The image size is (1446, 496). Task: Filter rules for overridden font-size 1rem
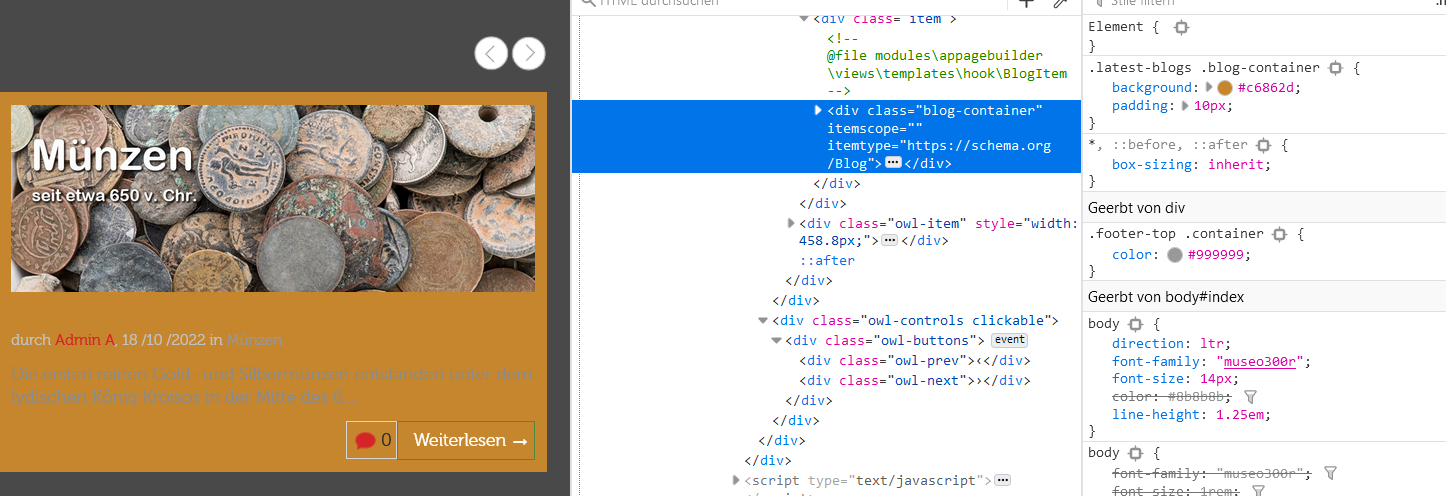click(1259, 491)
